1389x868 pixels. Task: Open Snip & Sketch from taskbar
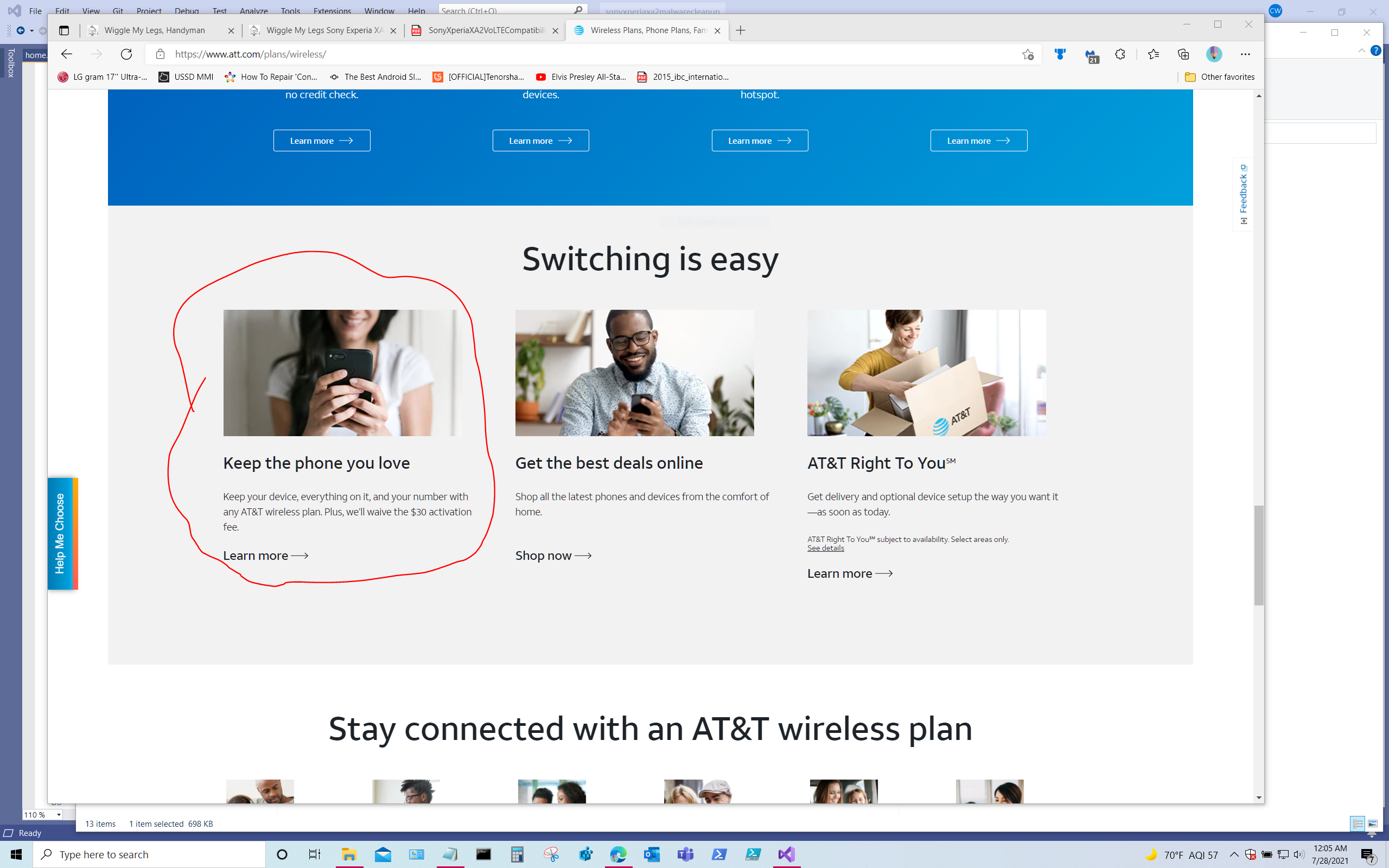pyautogui.click(x=551, y=854)
